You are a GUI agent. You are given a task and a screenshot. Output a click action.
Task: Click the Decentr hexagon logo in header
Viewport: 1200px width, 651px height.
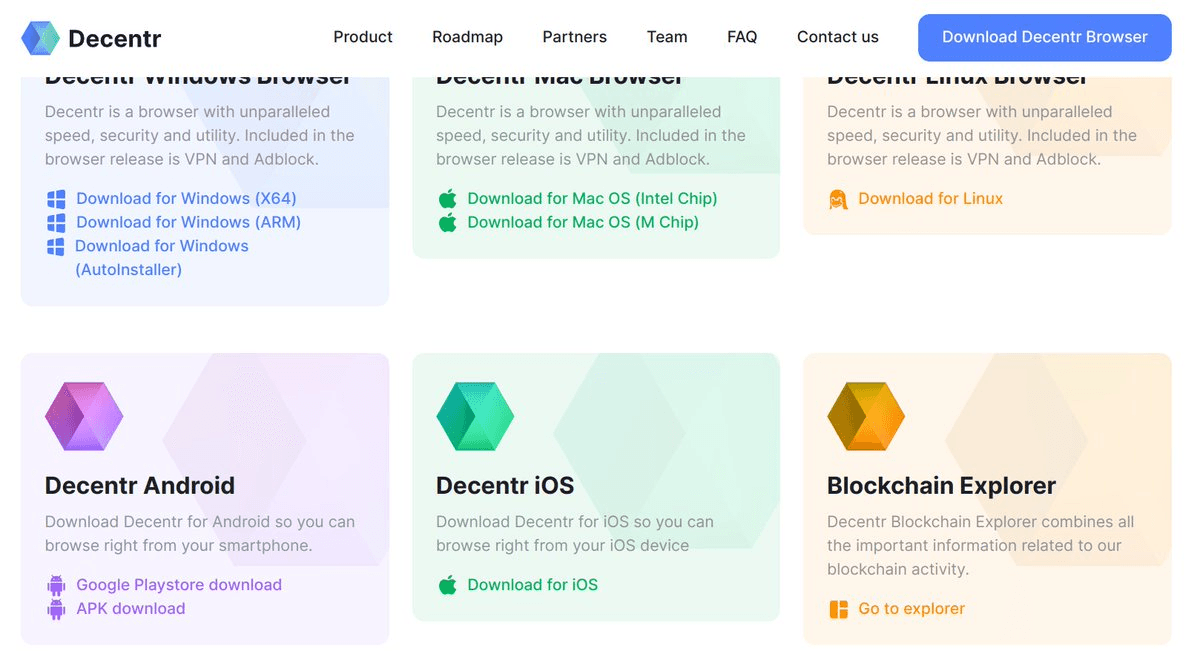coord(41,38)
